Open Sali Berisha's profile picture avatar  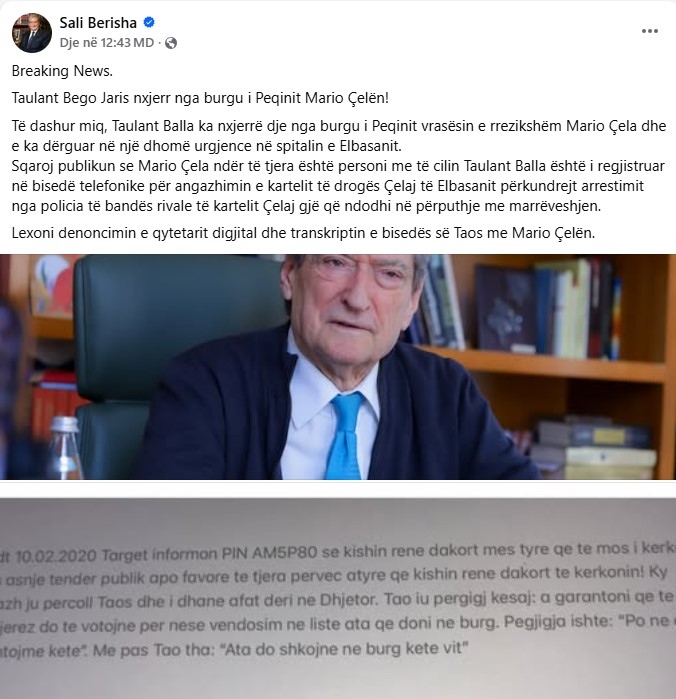click(x=32, y=33)
